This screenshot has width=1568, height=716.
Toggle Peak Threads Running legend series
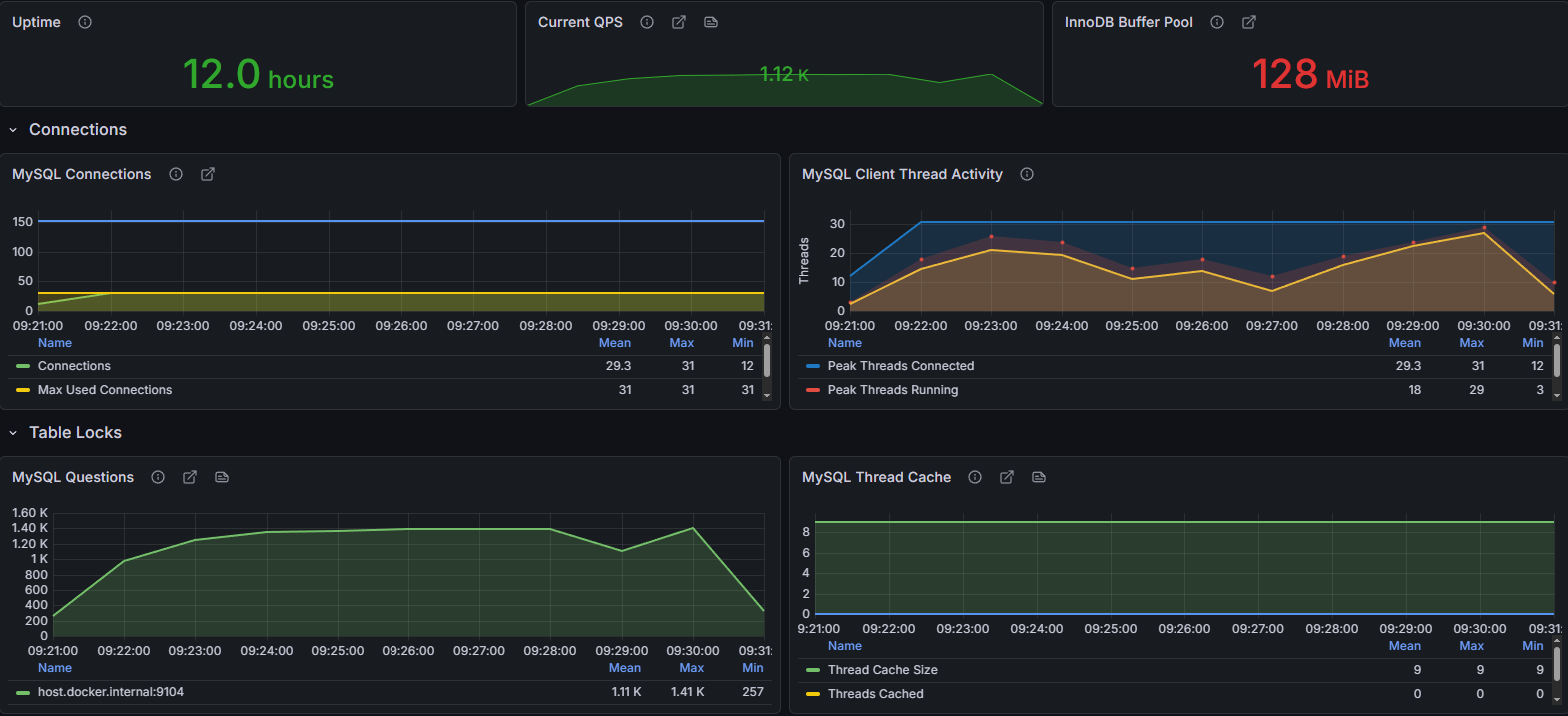[x=893, y=390]
